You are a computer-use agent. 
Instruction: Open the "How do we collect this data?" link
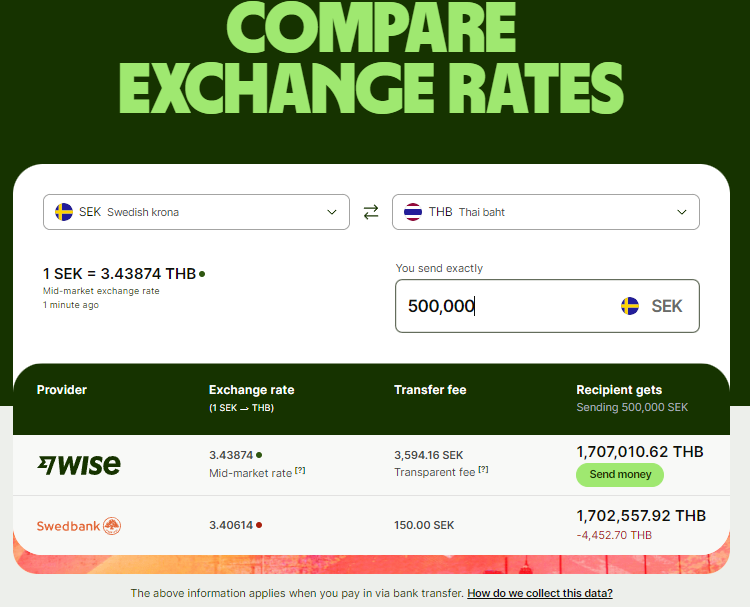coord(540,593)
